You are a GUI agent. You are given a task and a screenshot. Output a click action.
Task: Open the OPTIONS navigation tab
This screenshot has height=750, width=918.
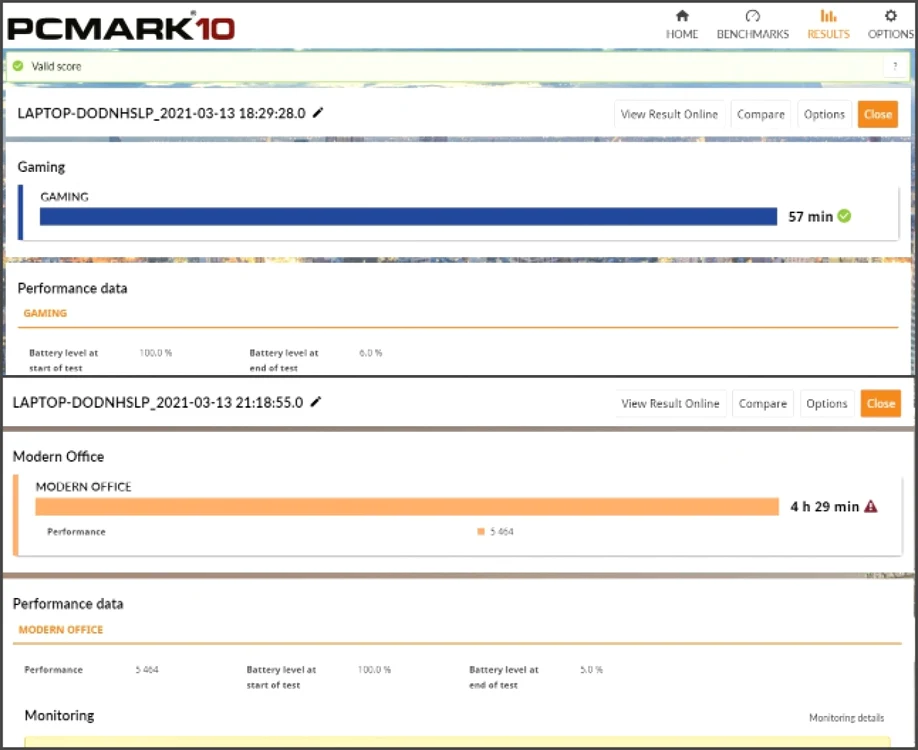click(x=890, y=25)
